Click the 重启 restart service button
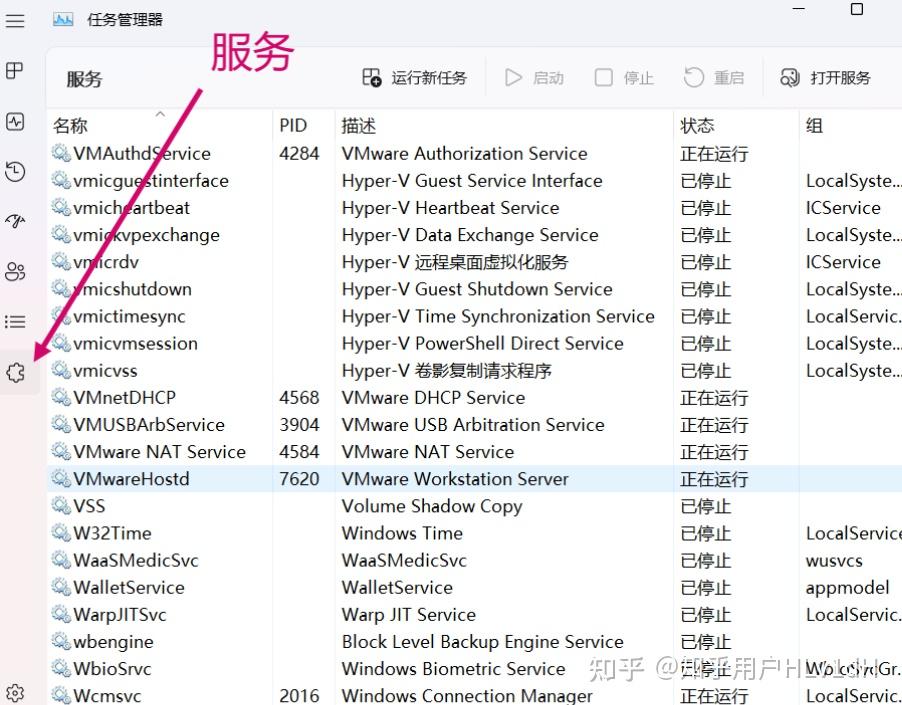The width and height of the screenshot is (902, 705). click(x=714, y=78)
